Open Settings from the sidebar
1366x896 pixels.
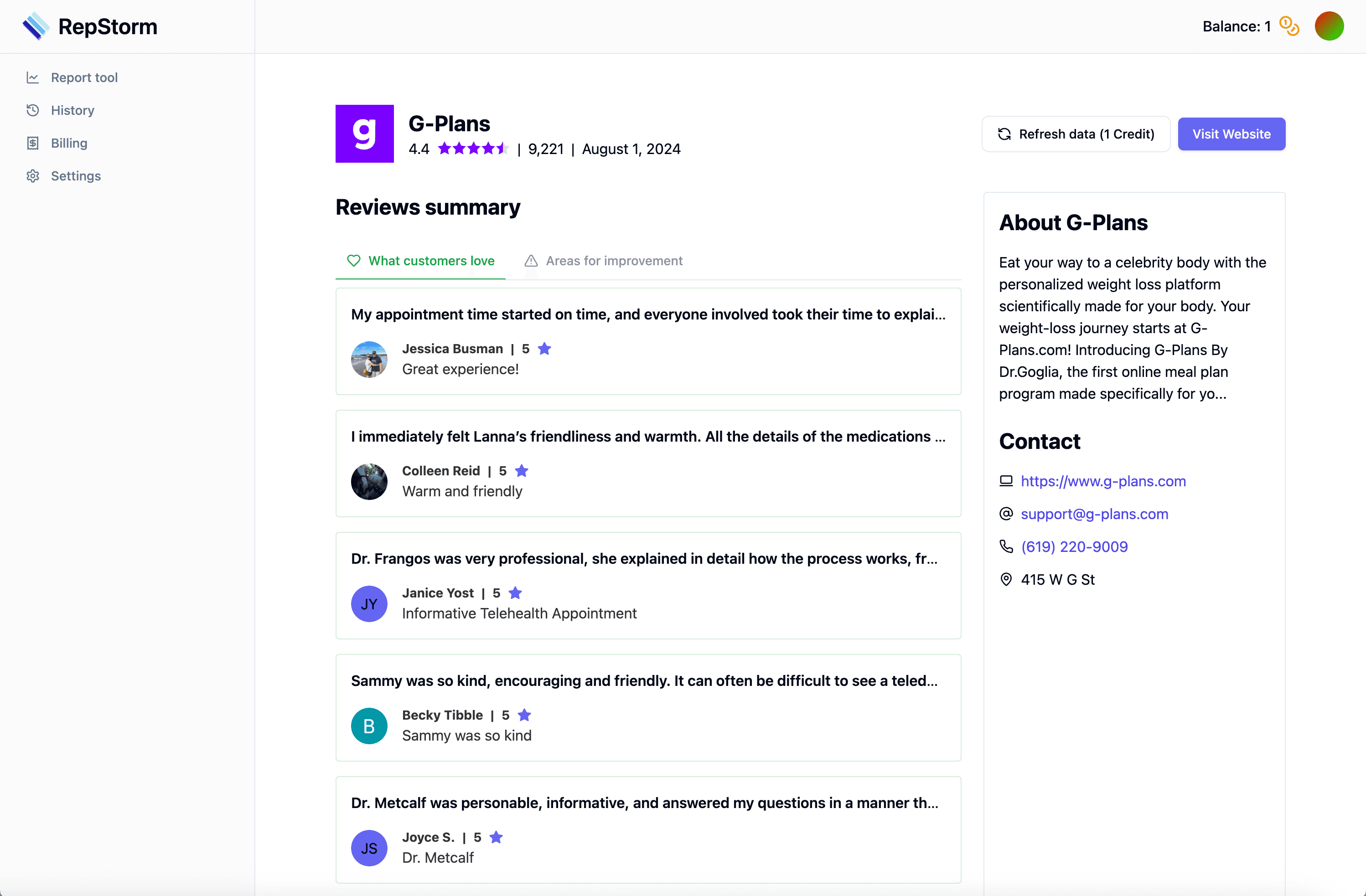pyautogui.click(x=76, y=175)
